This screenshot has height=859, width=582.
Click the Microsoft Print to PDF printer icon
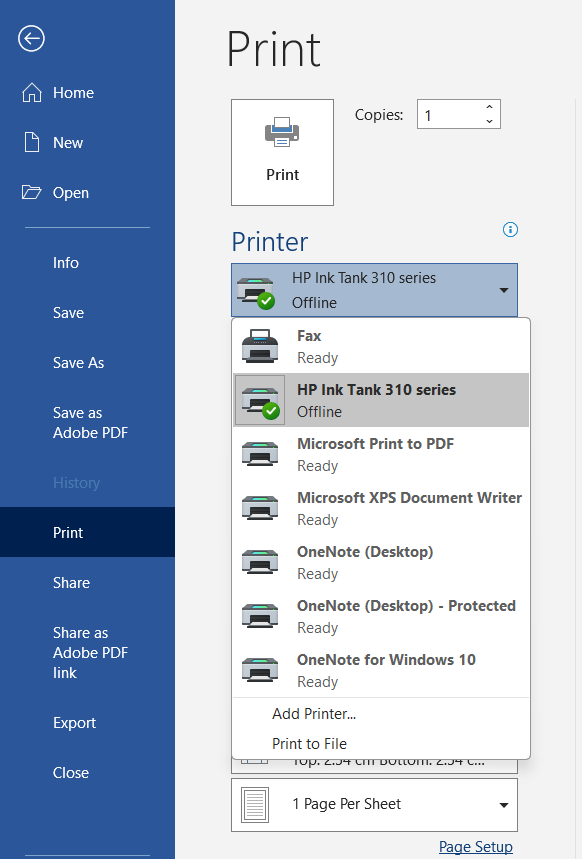point(260,454)
